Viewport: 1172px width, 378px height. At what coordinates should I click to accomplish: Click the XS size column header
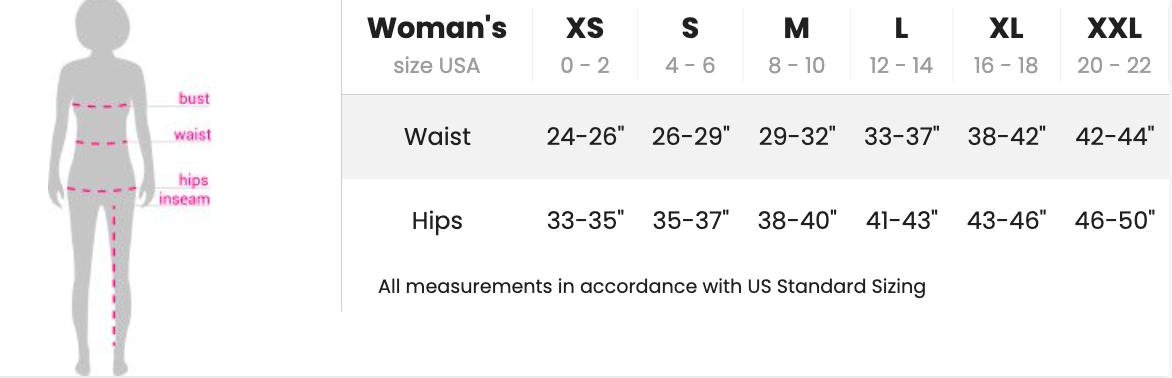(x=585, y=45)
